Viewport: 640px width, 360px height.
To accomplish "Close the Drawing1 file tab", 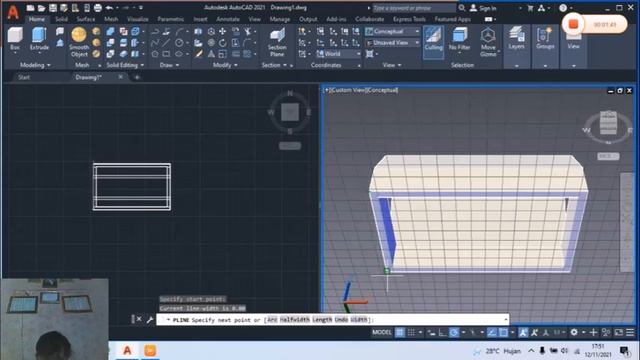I will click(x=120, y=77).
